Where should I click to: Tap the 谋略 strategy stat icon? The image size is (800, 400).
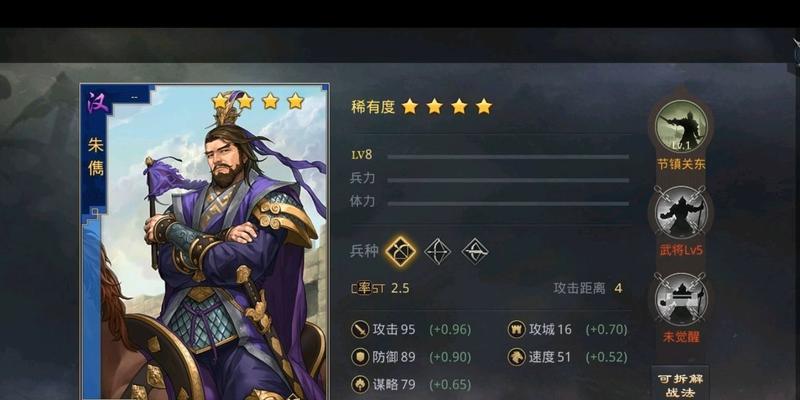(x=360, y=384)
